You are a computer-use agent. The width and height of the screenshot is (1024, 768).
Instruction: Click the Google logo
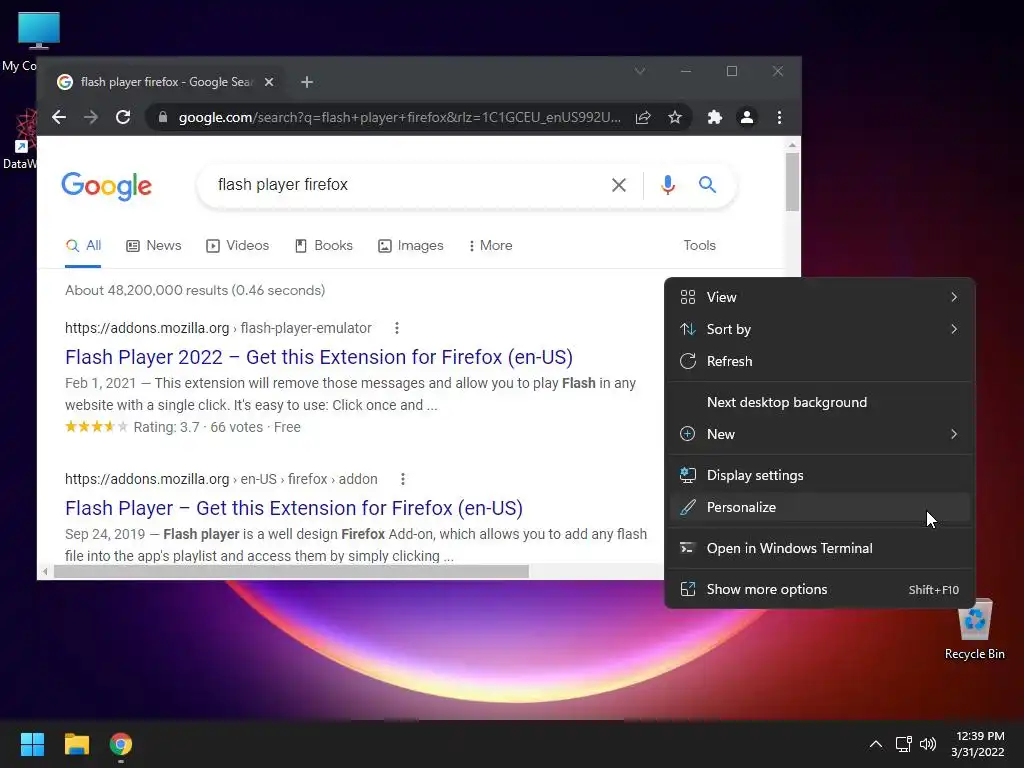pos(106,186)
